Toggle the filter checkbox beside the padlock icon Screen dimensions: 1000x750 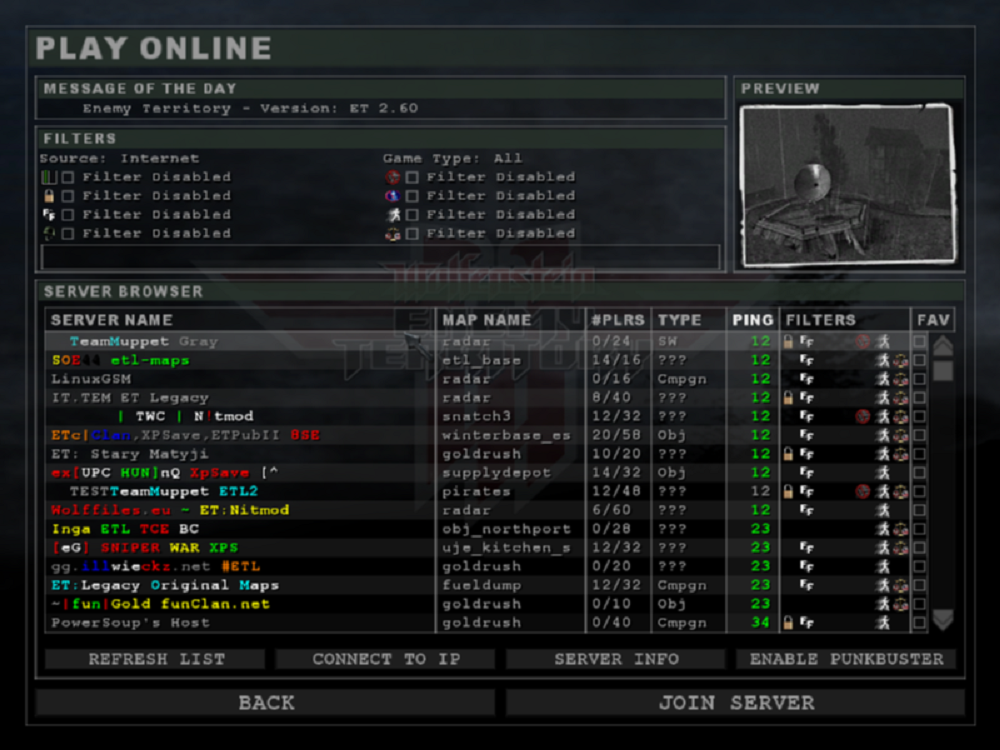point(68,196)
